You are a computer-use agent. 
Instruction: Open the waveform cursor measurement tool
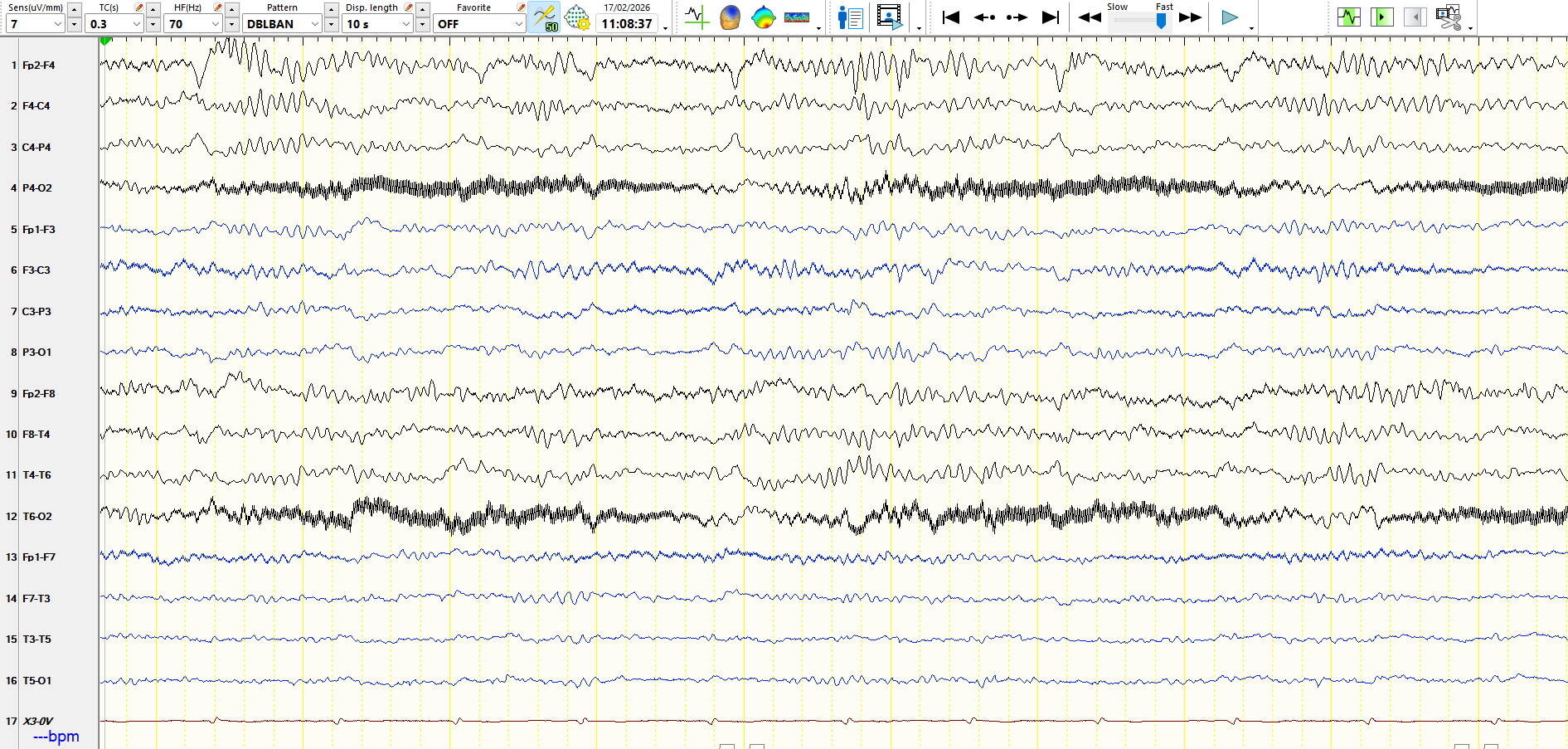coord(697,17)
